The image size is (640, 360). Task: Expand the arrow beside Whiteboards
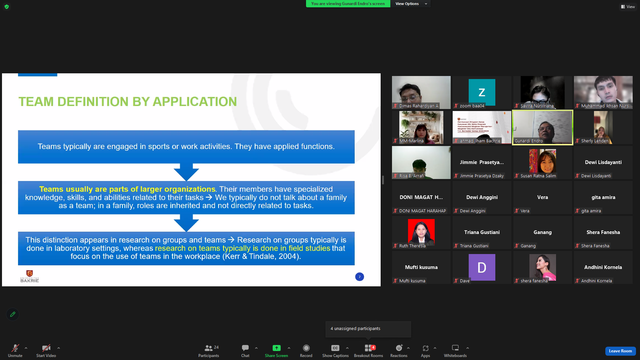(x=468, y=348)
